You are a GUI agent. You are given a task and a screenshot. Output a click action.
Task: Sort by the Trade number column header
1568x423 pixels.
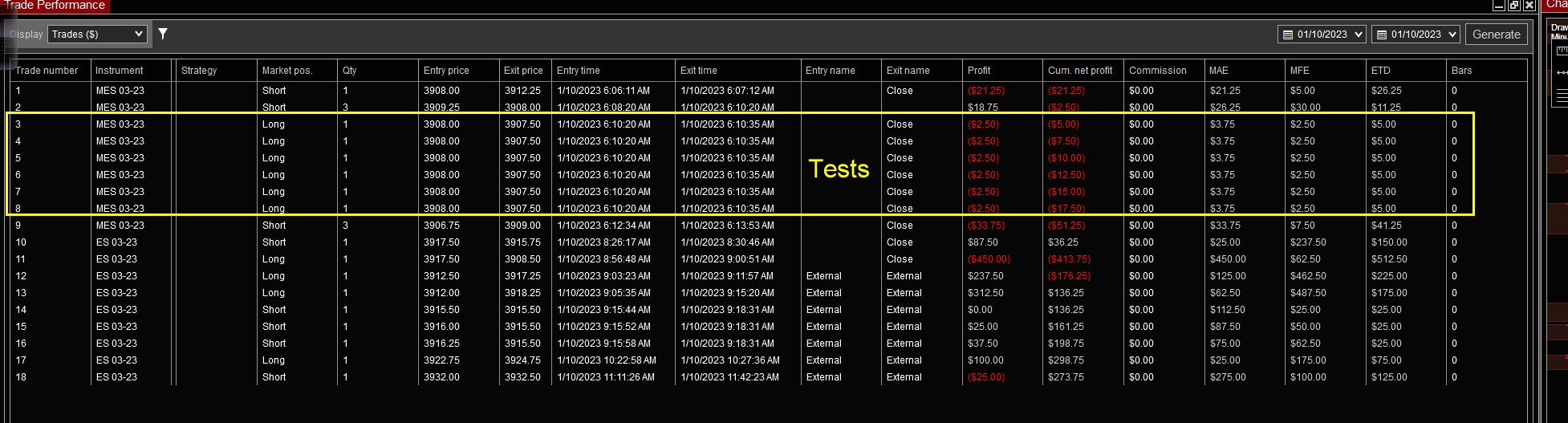coord(47,71)
